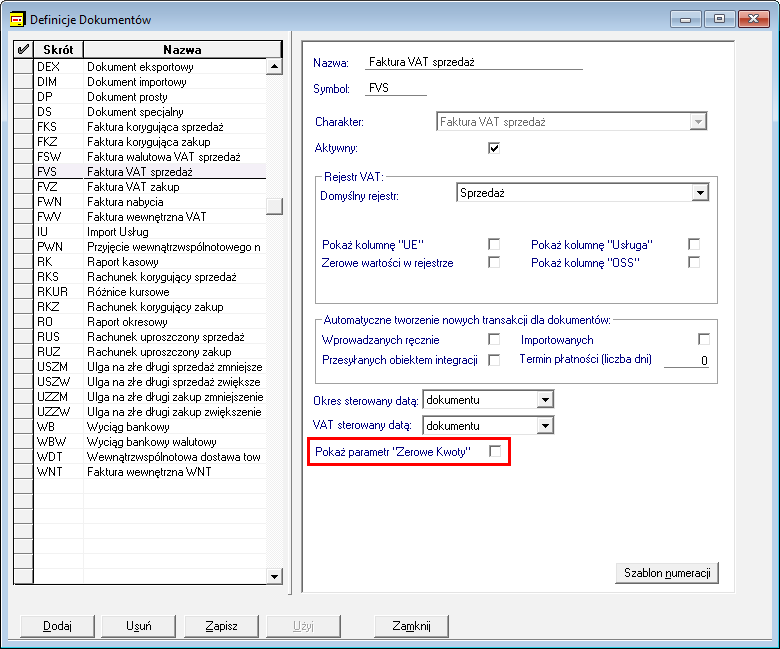
Task: Enable Pokaż kolumnę "Usługa" checkbox
Action: 694,244
